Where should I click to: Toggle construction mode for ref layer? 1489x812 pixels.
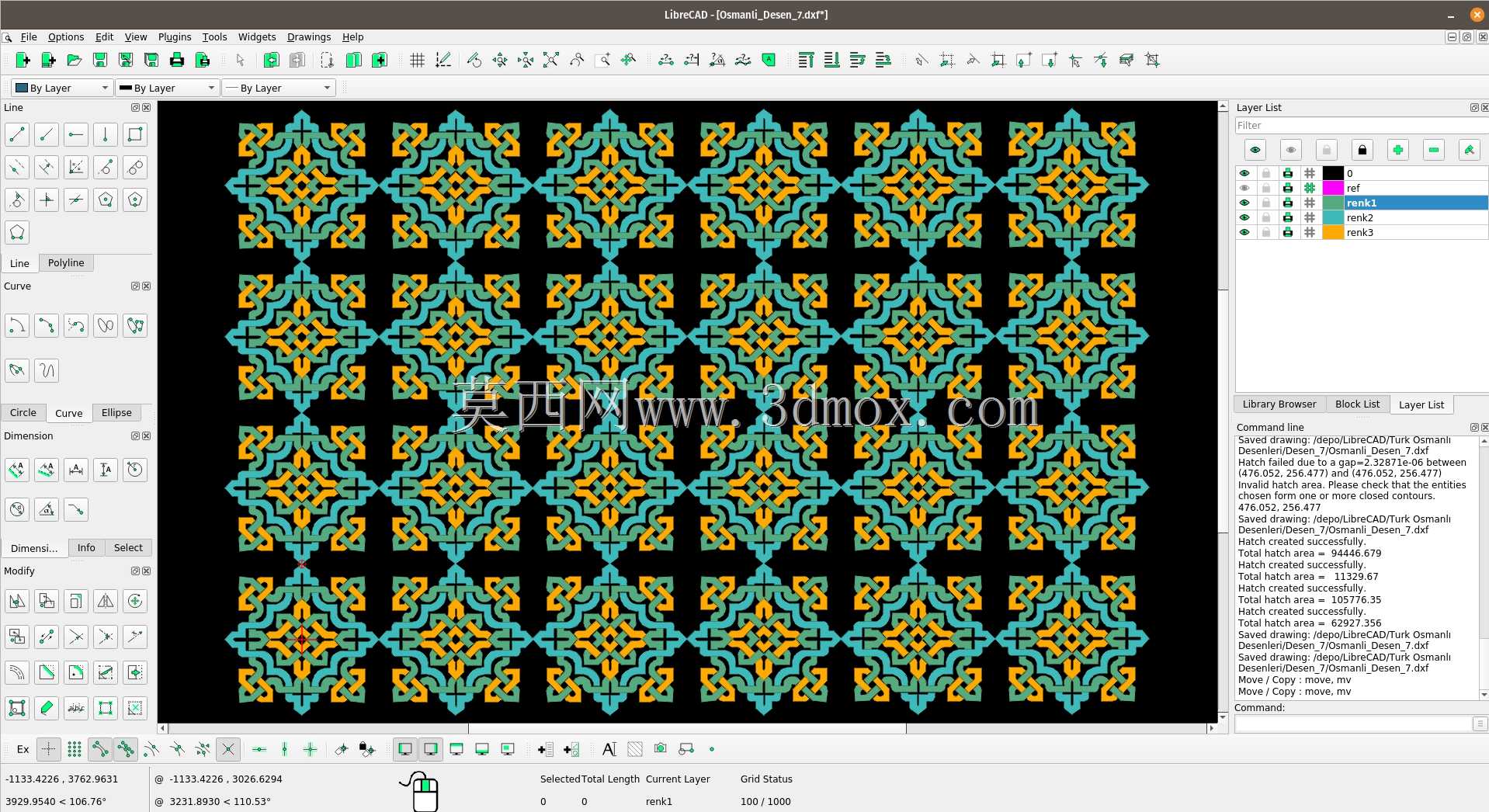tap(1310, 188)
